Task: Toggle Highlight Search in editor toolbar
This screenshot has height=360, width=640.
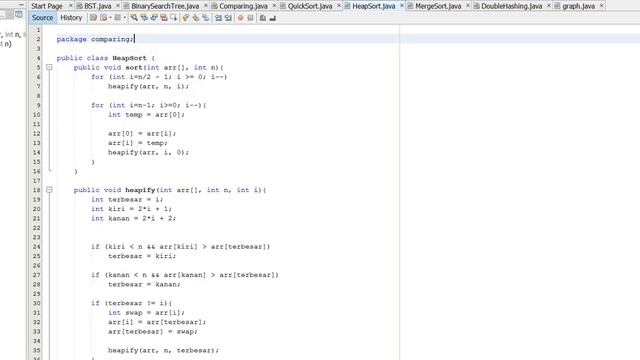Action: tap(164, 18)
